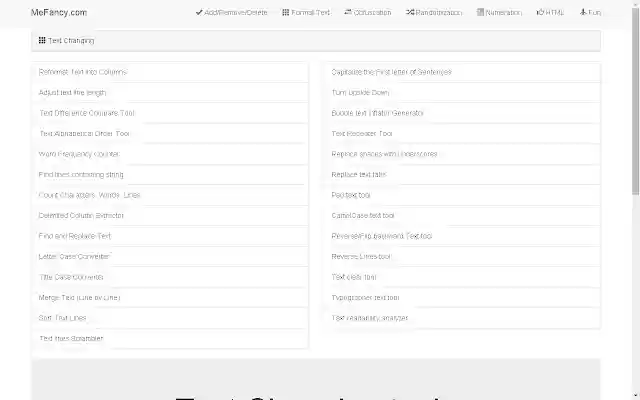Open CamelCase text tool

point(363,216)
